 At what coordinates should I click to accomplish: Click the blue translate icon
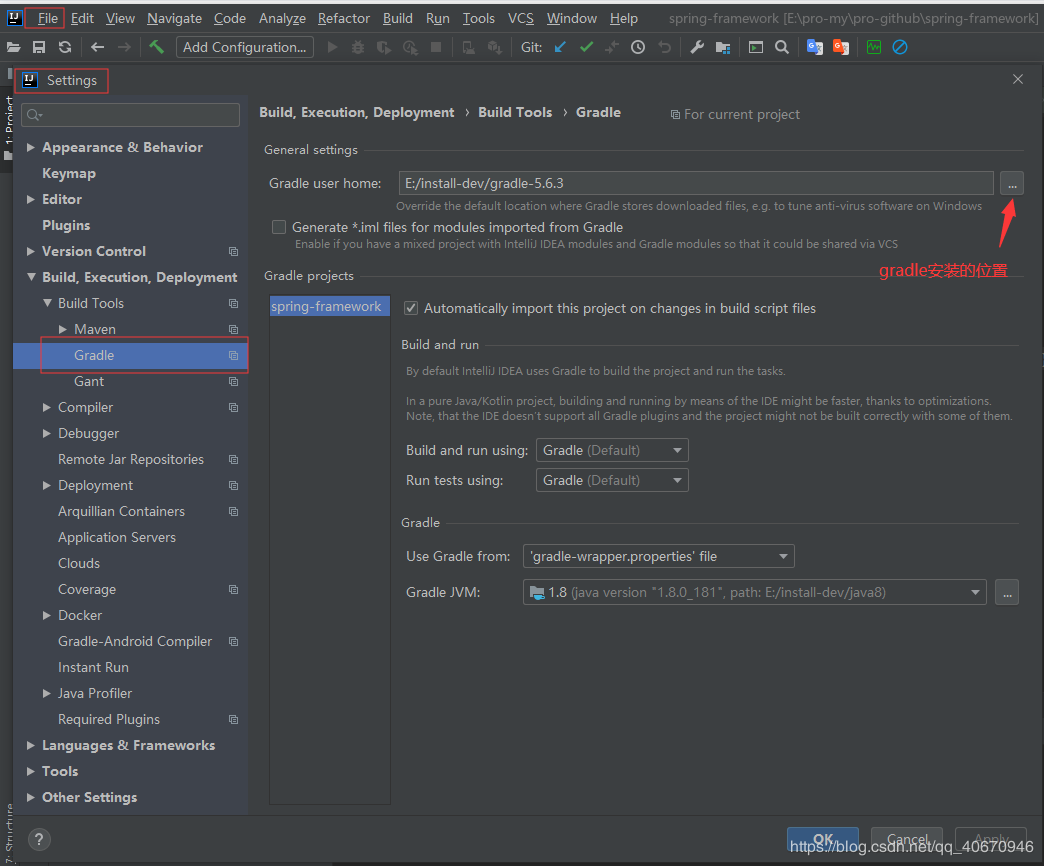pyautogui.click(x=814, y=47)
